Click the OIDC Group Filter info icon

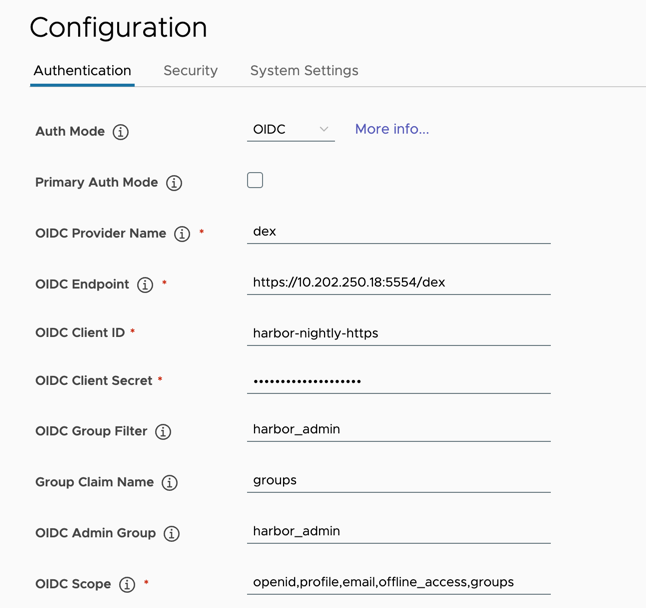pyautogui.click(x=163, y=432)
